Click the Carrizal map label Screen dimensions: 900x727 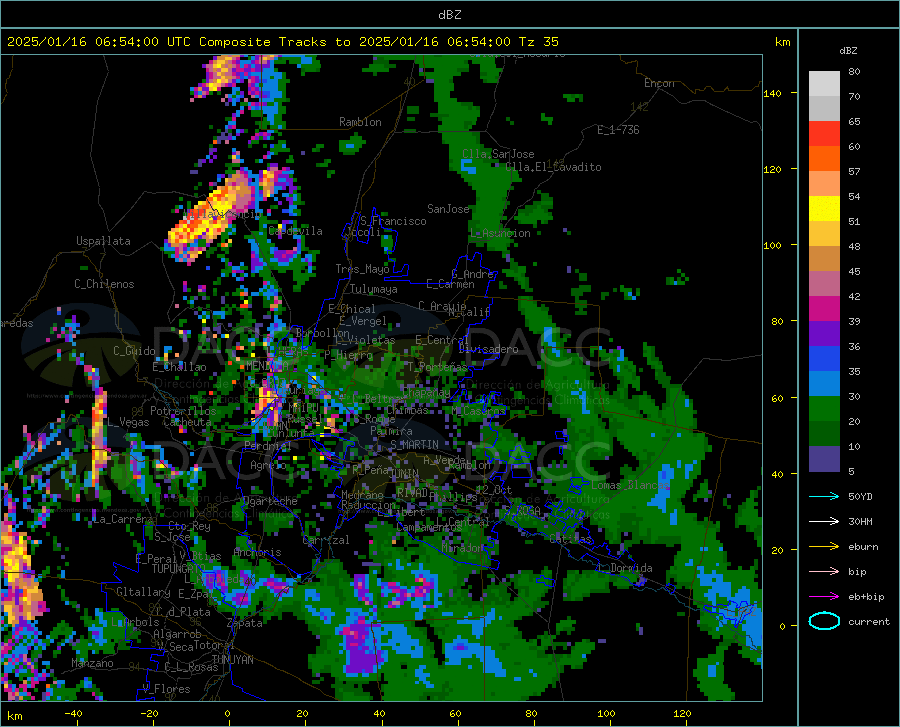[x=325, y=540]
